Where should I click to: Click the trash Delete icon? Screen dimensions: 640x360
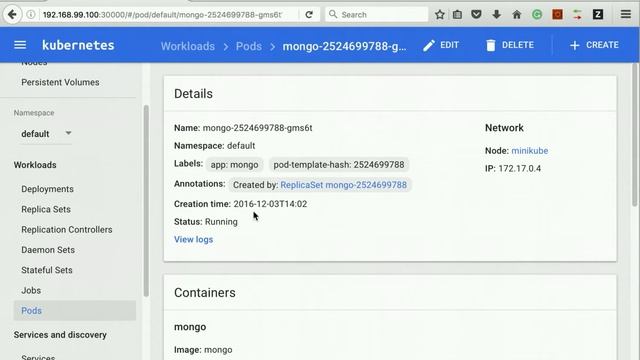491,45
